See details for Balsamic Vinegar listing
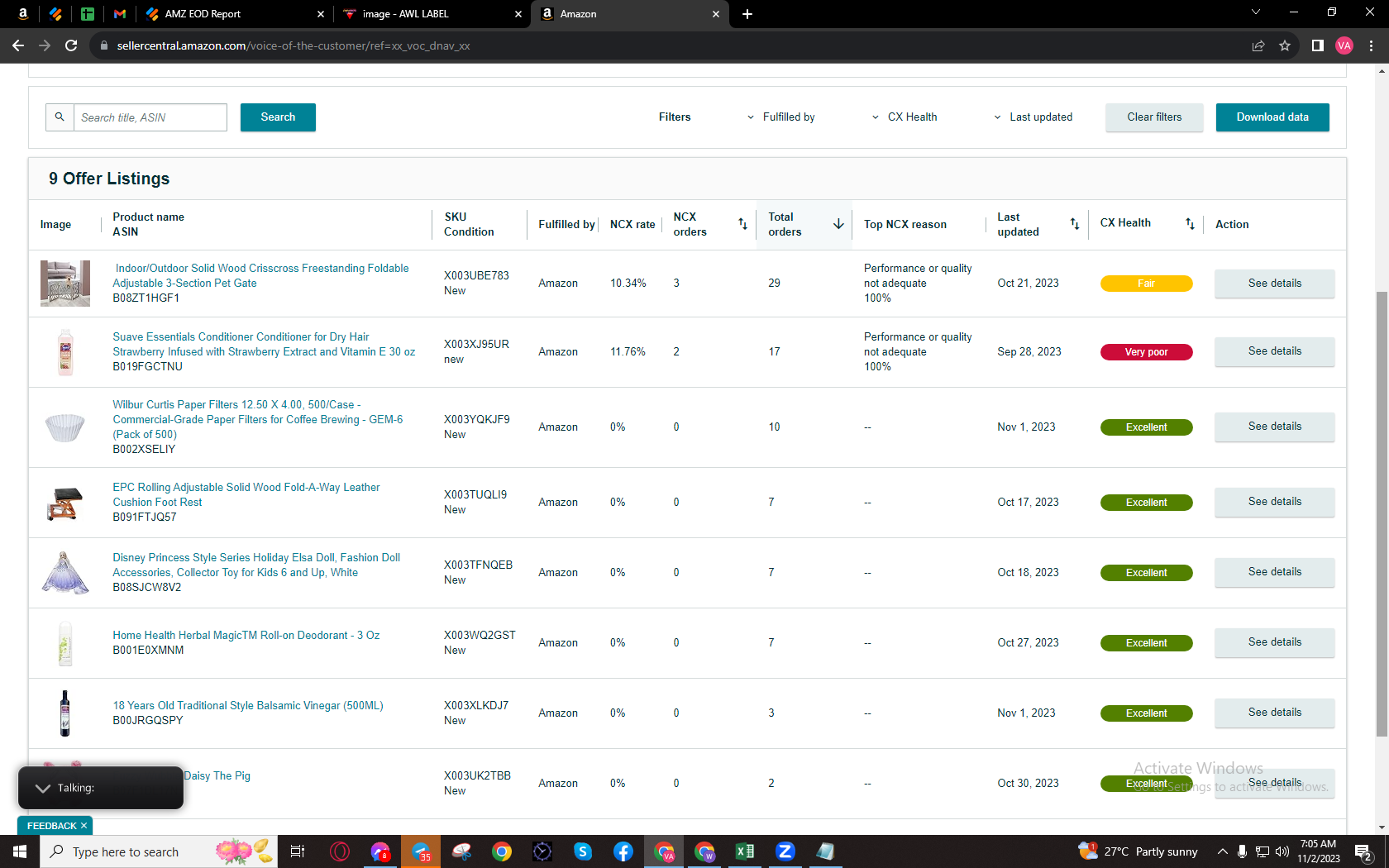1389x868 pixels. 1274,713
